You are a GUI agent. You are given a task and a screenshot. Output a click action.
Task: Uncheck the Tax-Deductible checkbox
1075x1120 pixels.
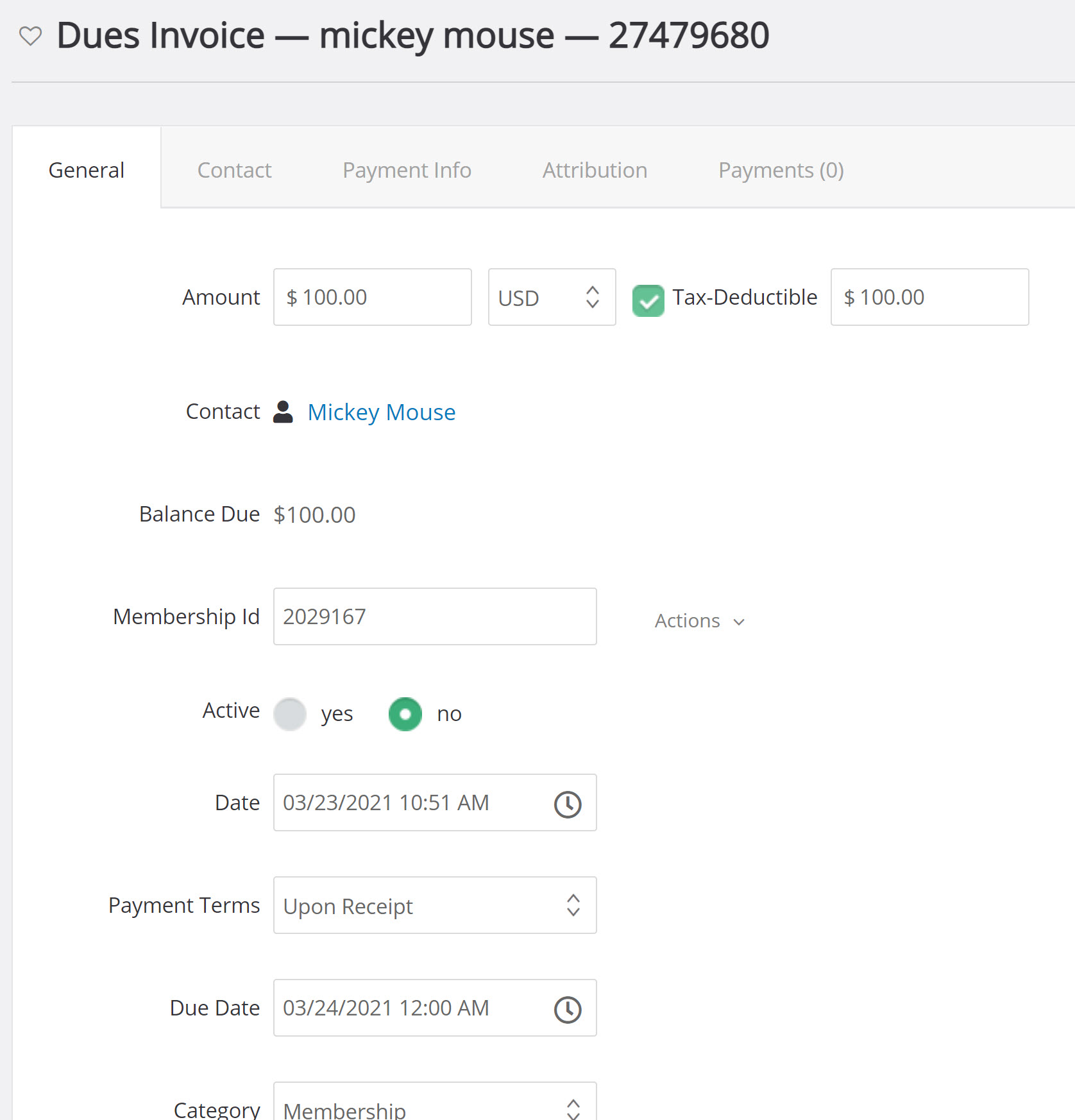click(x=648, y=300)
